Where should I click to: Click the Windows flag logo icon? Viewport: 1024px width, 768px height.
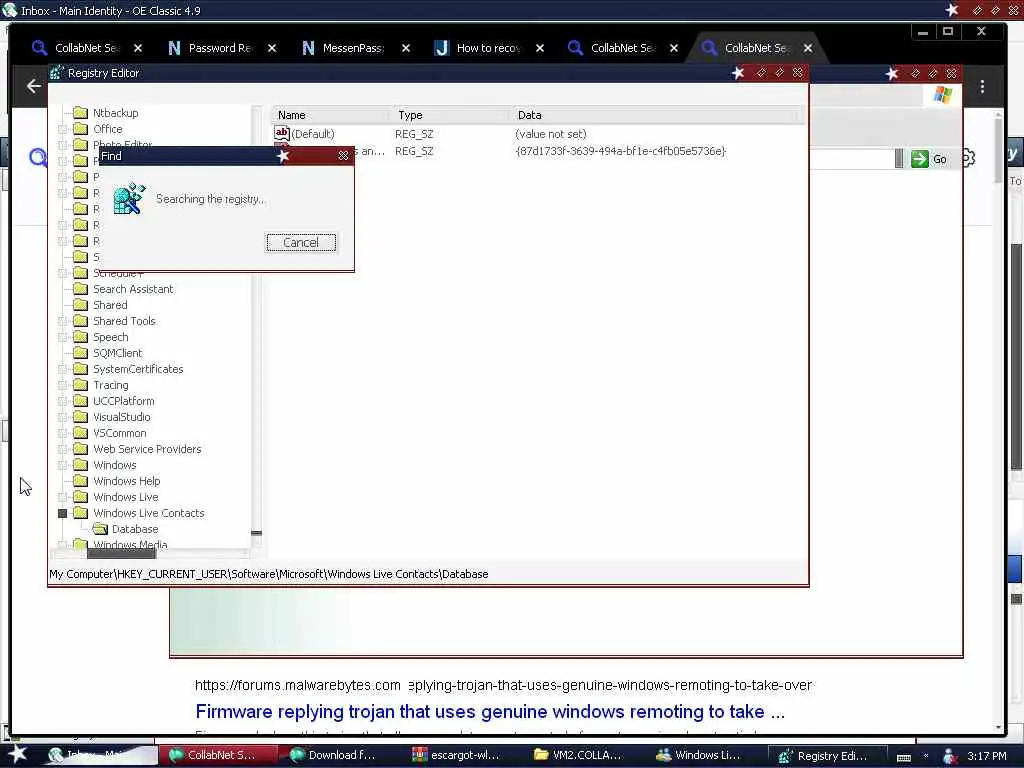click(x=942, y=95)
